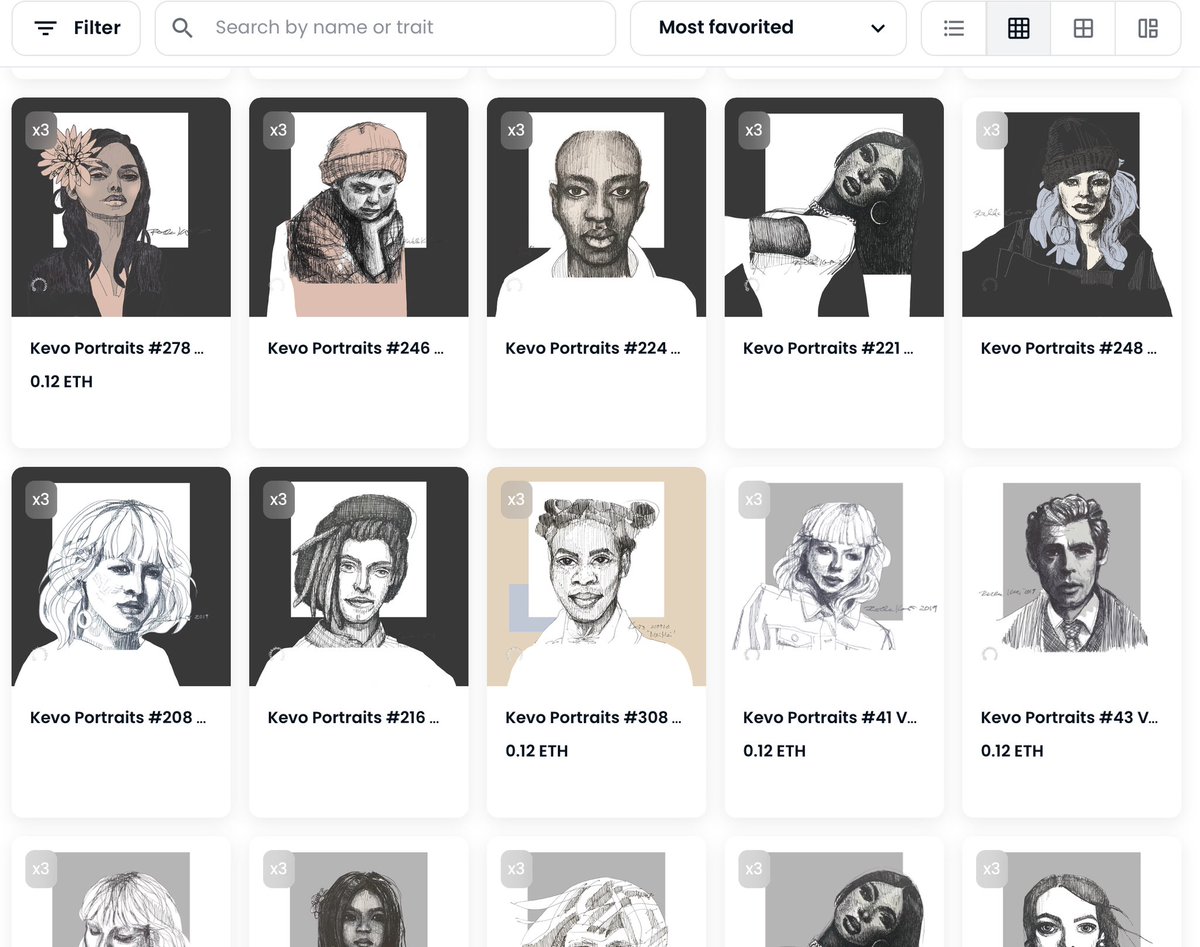Open Kevo Portraits #216 thumbnail
1200x947 pixels.
(x=359, y=577)
